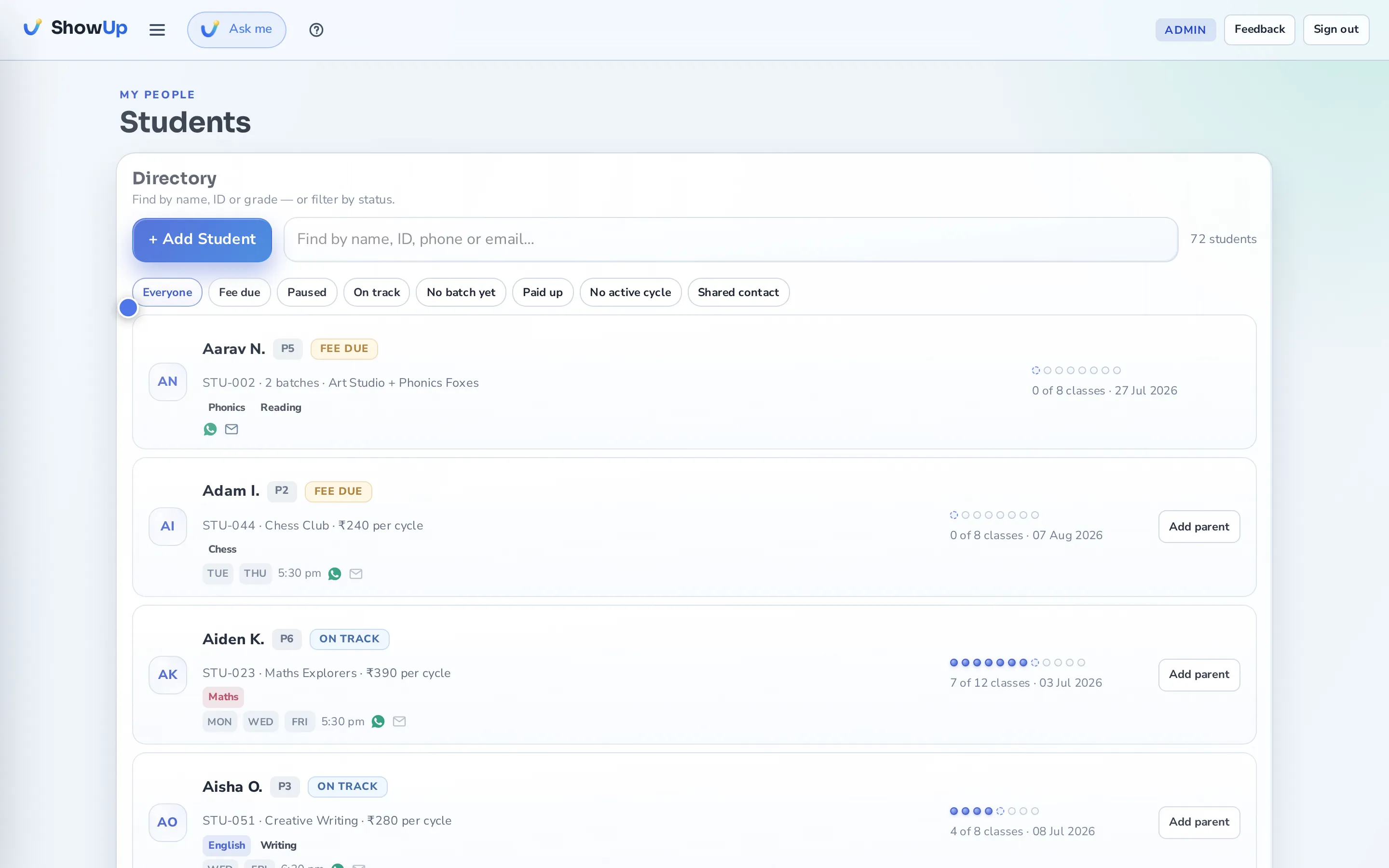
Task: Show students with No batch yet
Action: tap(461, 292)
